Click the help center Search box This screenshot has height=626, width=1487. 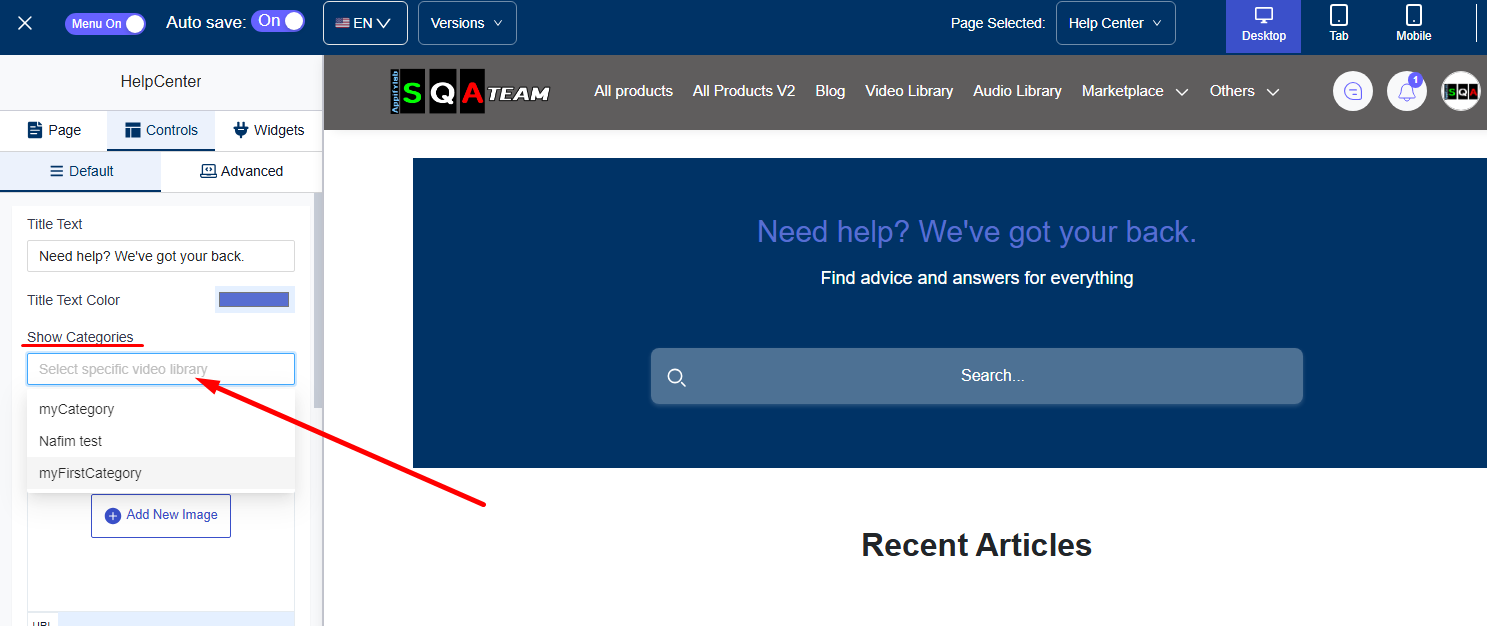click(977, 376)
